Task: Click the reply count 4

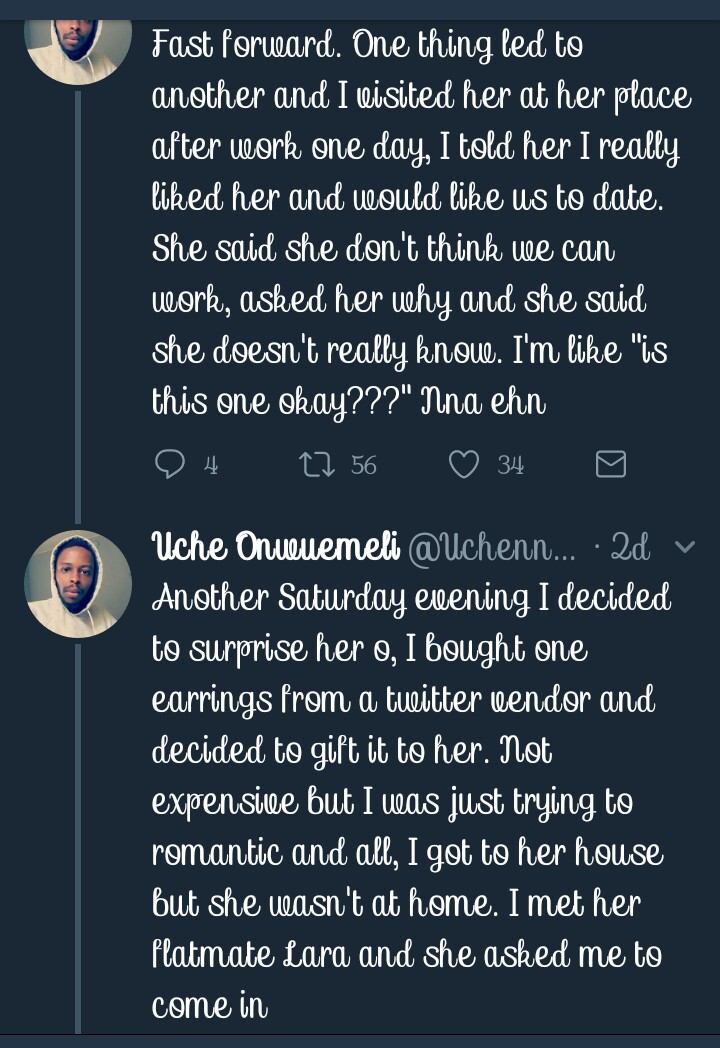Action: [x=211, y=464]
